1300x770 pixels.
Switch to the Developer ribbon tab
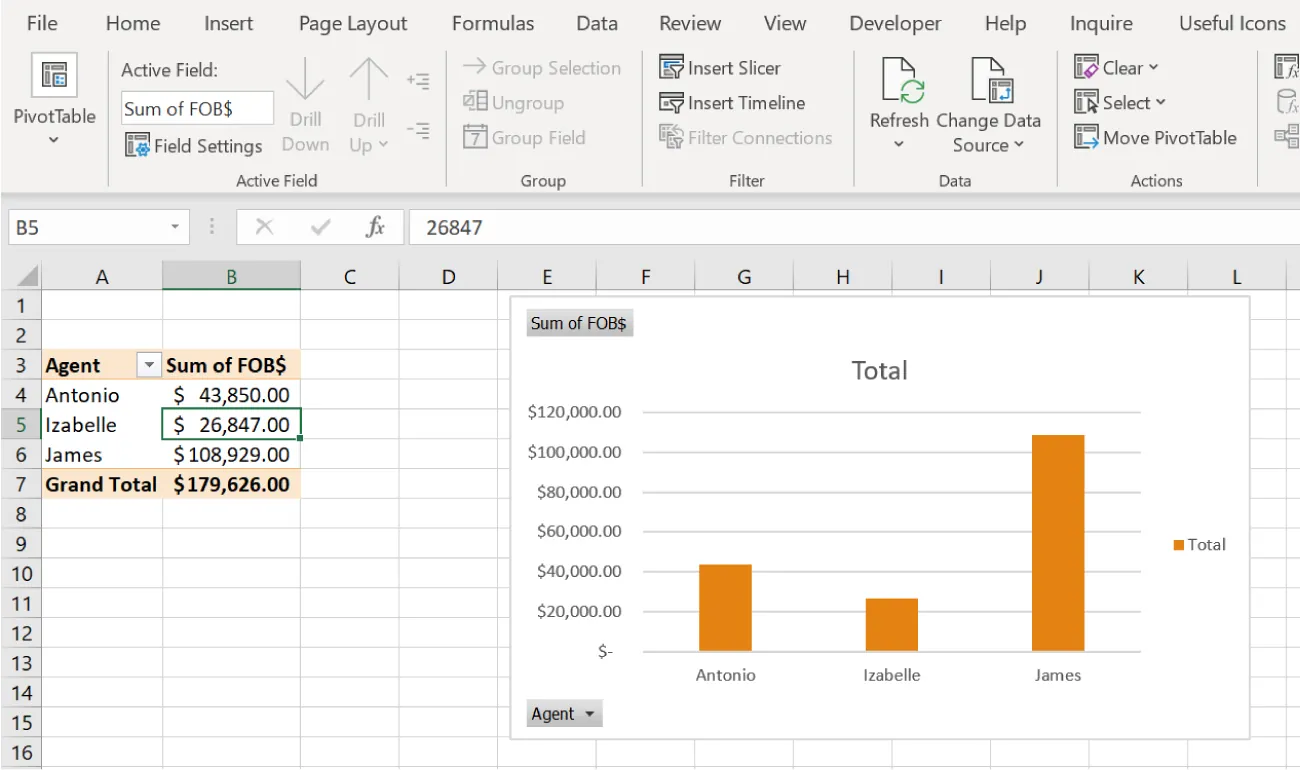[894, 22]
